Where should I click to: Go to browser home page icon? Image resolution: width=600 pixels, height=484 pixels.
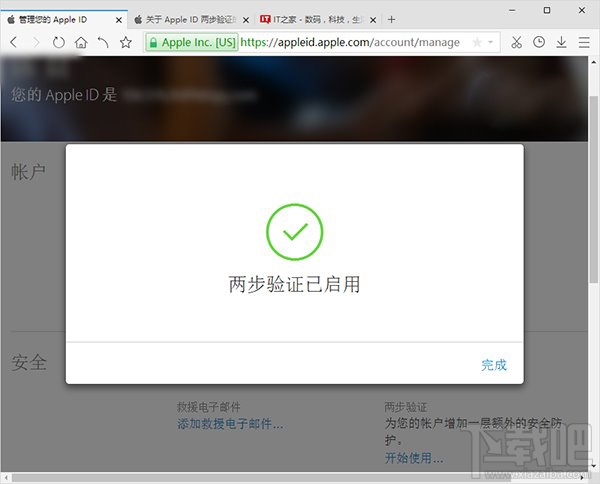point(81,42)
